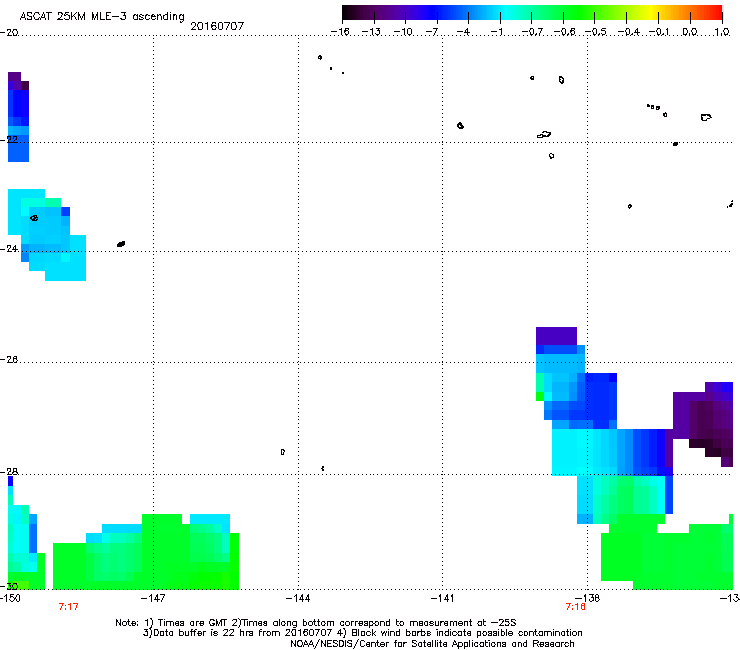The height and width of the screenshot is (650, 740).
Task: Click the -10 color bar label
Action: [x=403, y=32]
